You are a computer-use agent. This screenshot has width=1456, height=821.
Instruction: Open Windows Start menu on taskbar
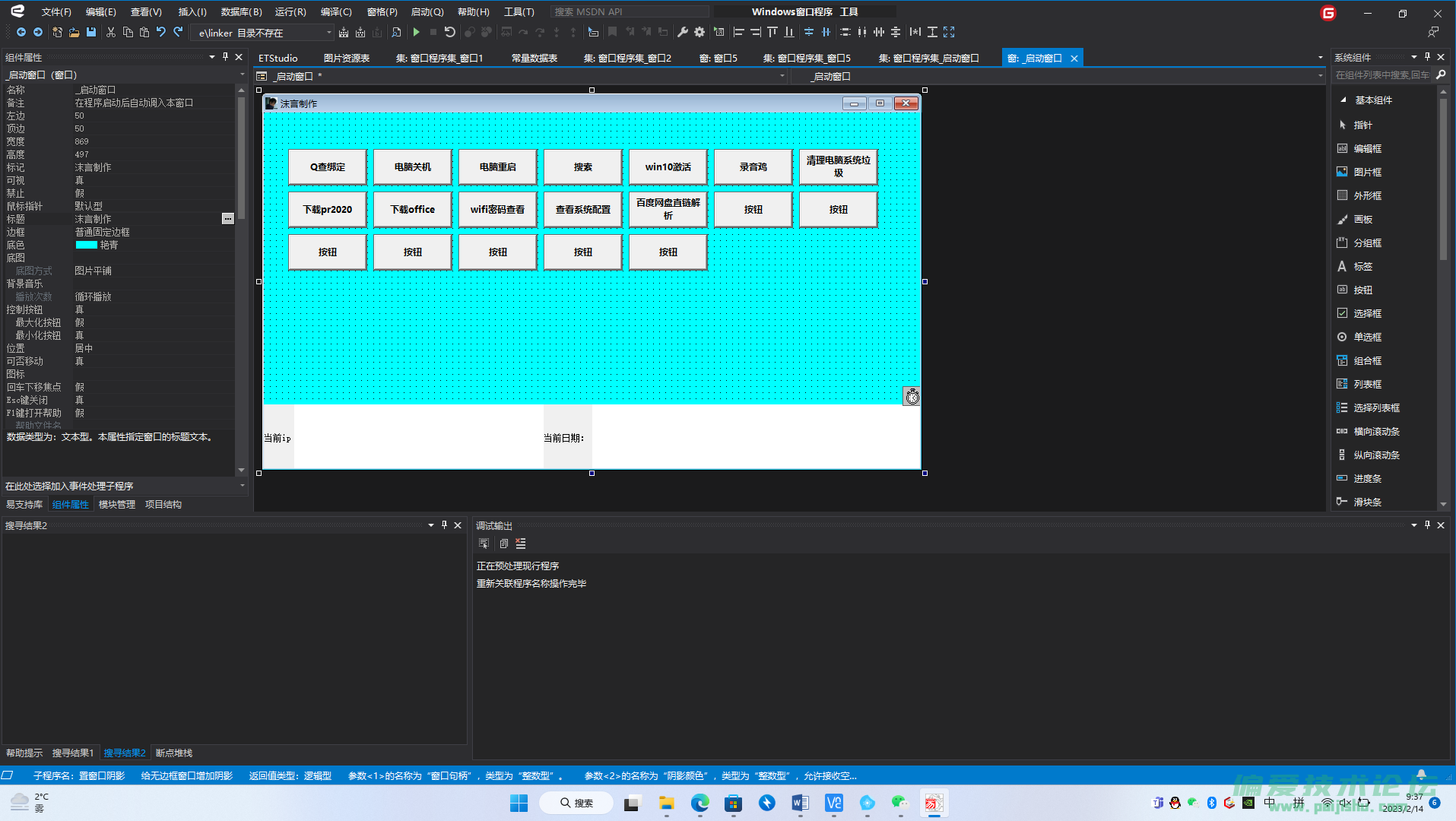pyautogui.click(x=519, y=803)
